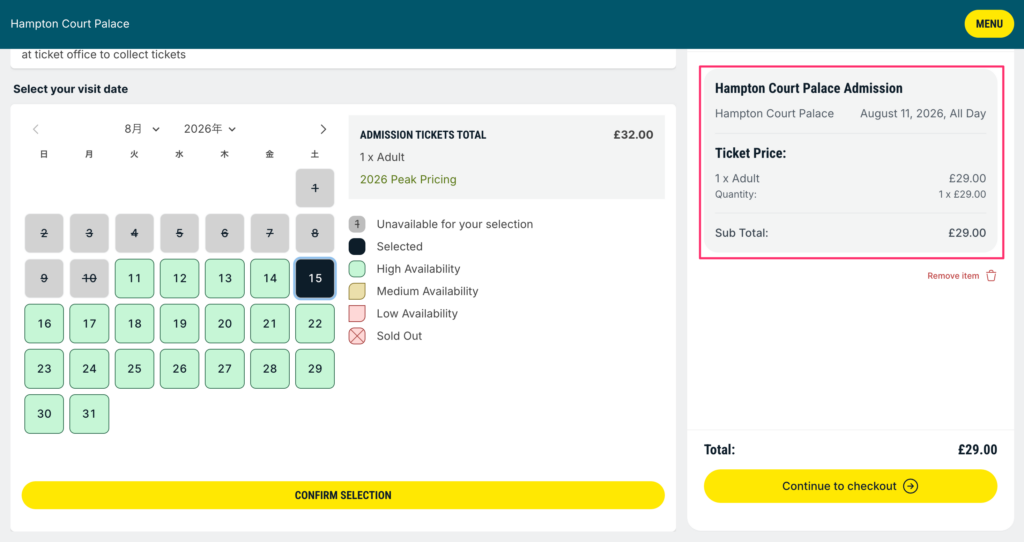Select August 13 on the calendar
The width and height of the screenshot is (1024, 542).
point(225,278)
